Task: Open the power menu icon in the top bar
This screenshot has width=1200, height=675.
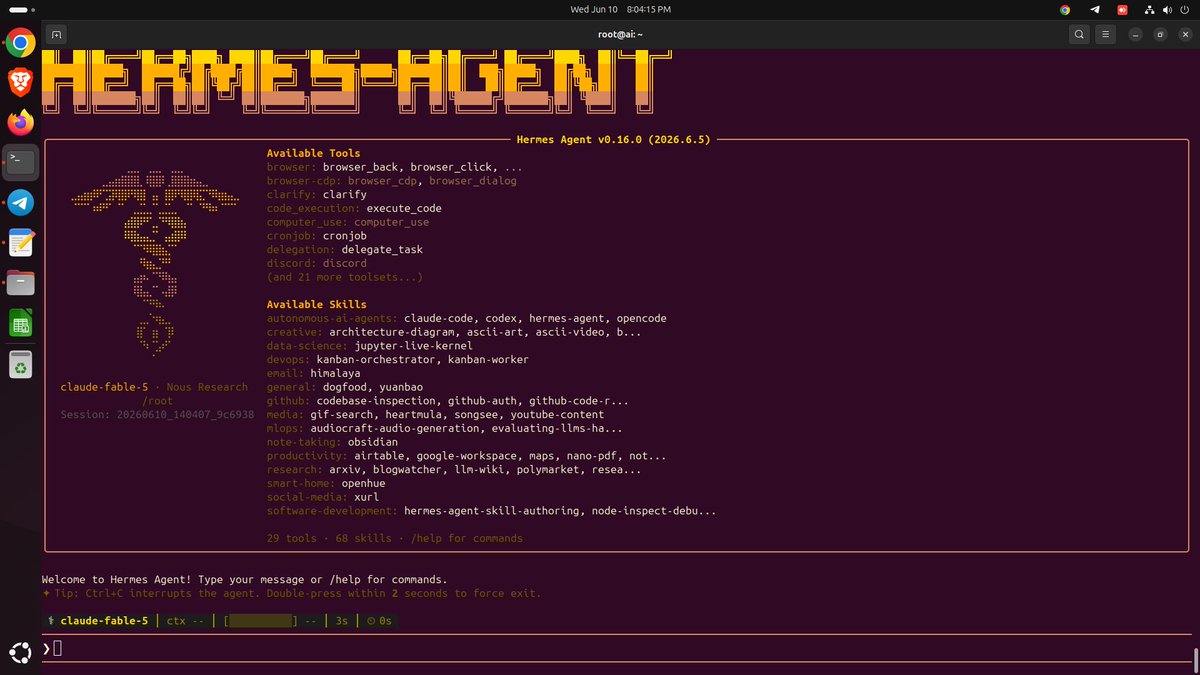Action: tap(1183, 9)
